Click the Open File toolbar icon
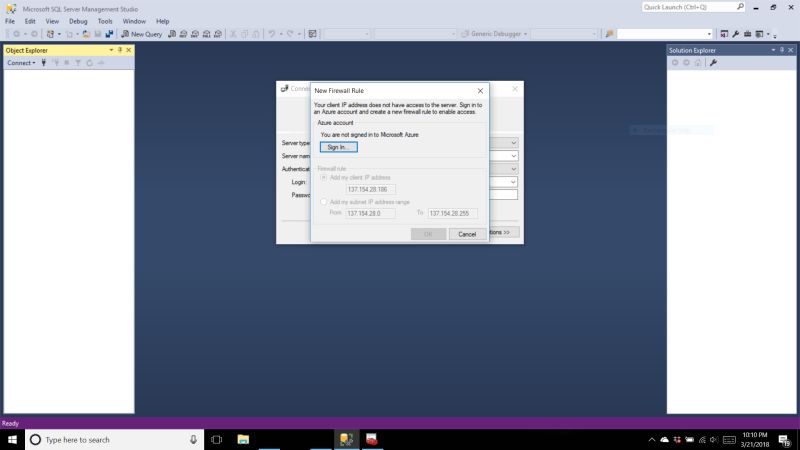Screen dimensions: 800x450 (86, 34)
